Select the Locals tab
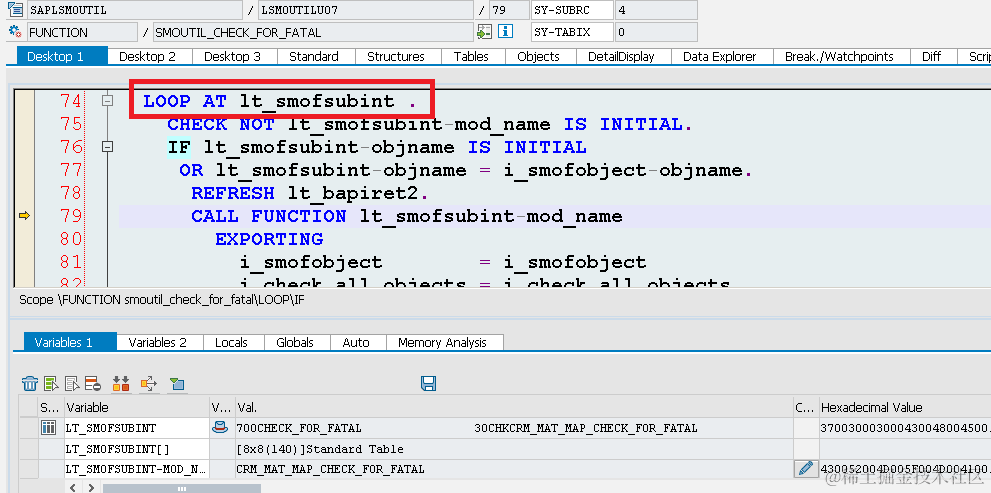The height and width of the screenshot is (493, 991). tap(231, 342)
